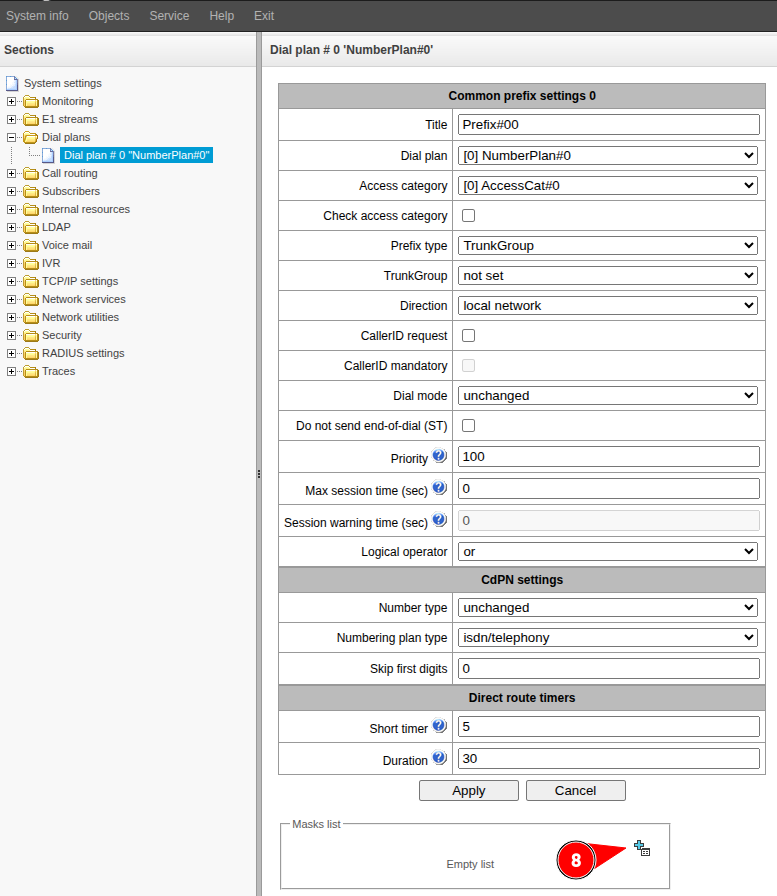Select Dial plan # 0 tree item
Viewport: 777px width, 896px height.
(x=136, y=155)
